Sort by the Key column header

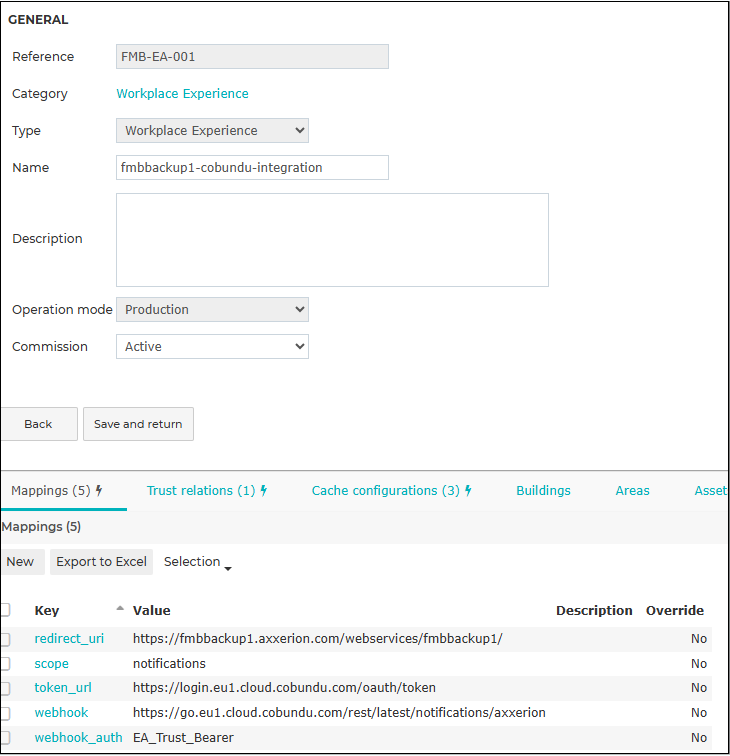point(47,610)
